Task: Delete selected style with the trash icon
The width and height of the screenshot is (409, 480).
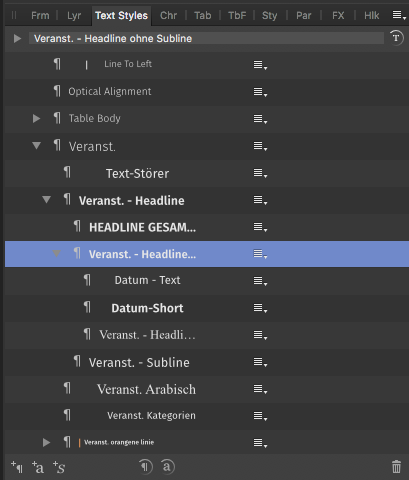Action: 396,467
